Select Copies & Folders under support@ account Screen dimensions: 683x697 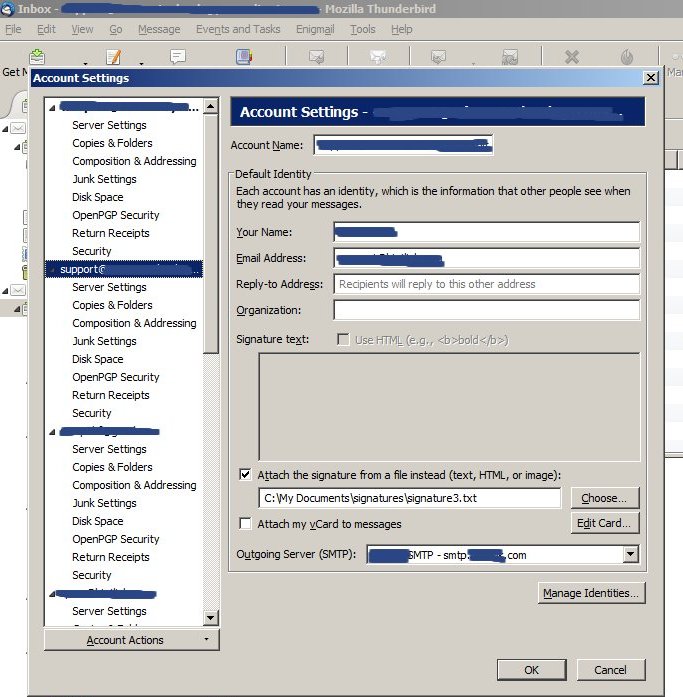point(112,305)
